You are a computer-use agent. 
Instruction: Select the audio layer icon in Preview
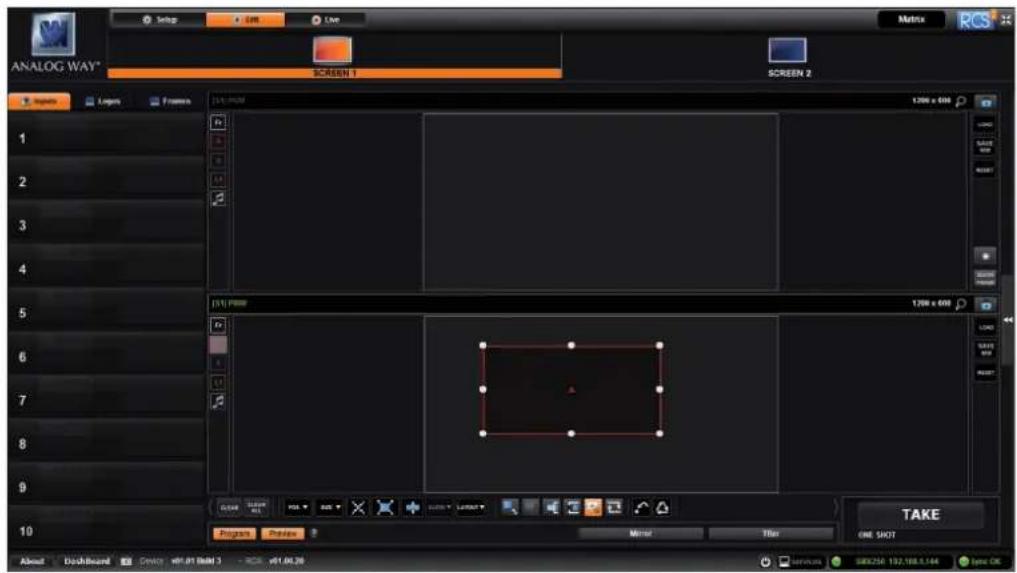tap(219, 402)
